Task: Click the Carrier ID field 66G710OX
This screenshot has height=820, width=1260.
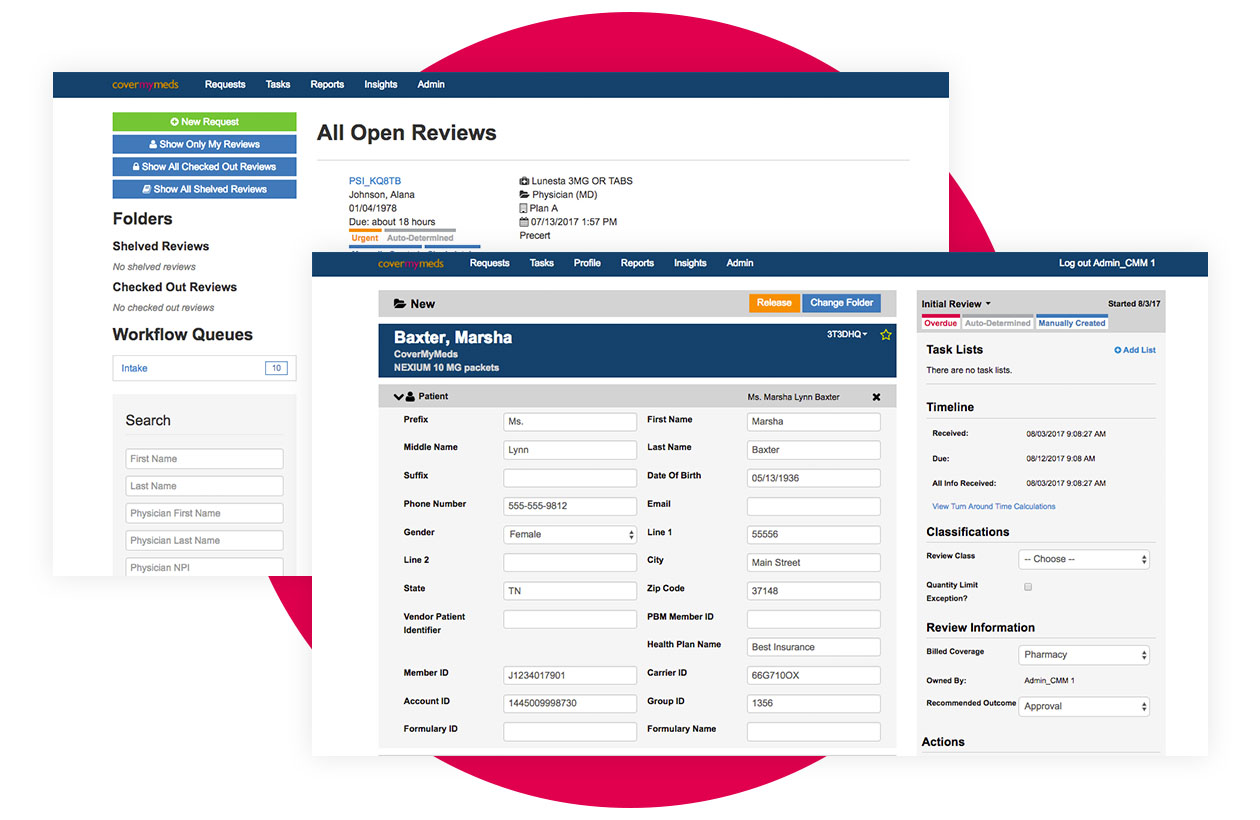Action: [x=814, y=675]
